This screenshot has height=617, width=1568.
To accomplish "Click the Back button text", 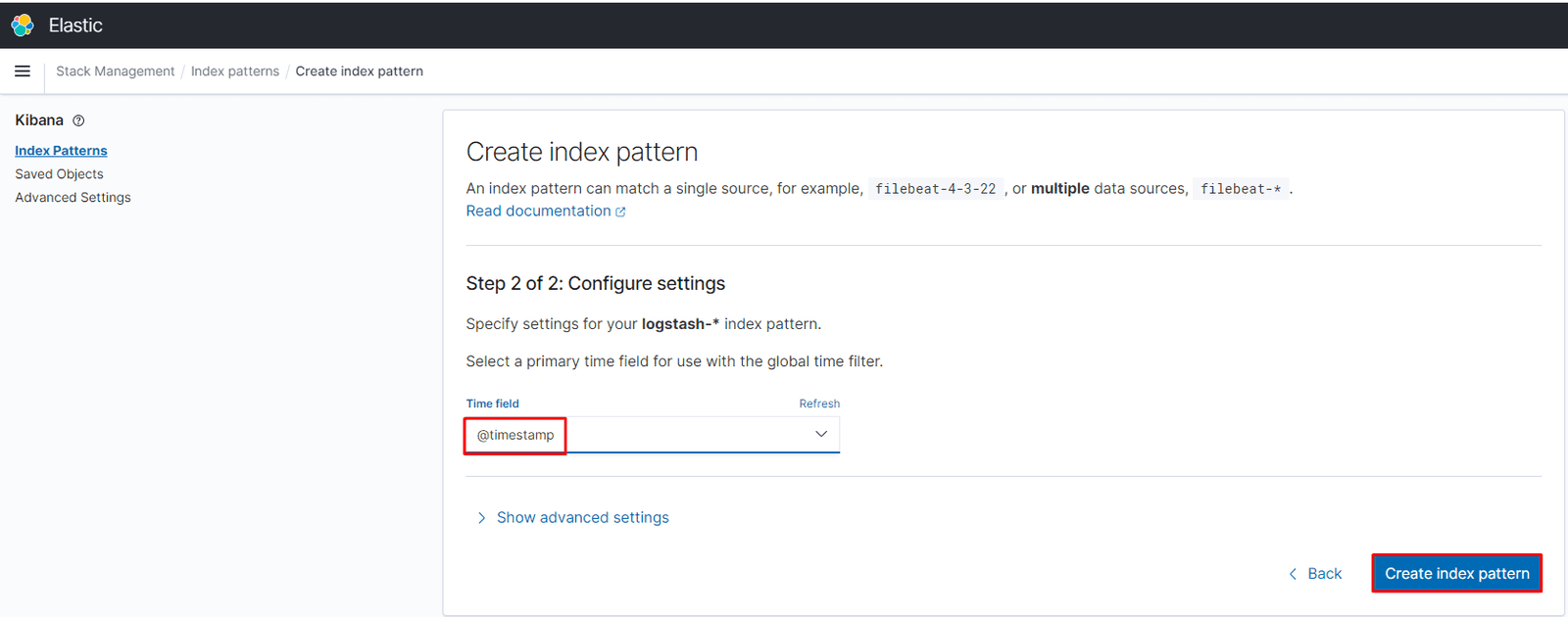I will point(1325,574).
